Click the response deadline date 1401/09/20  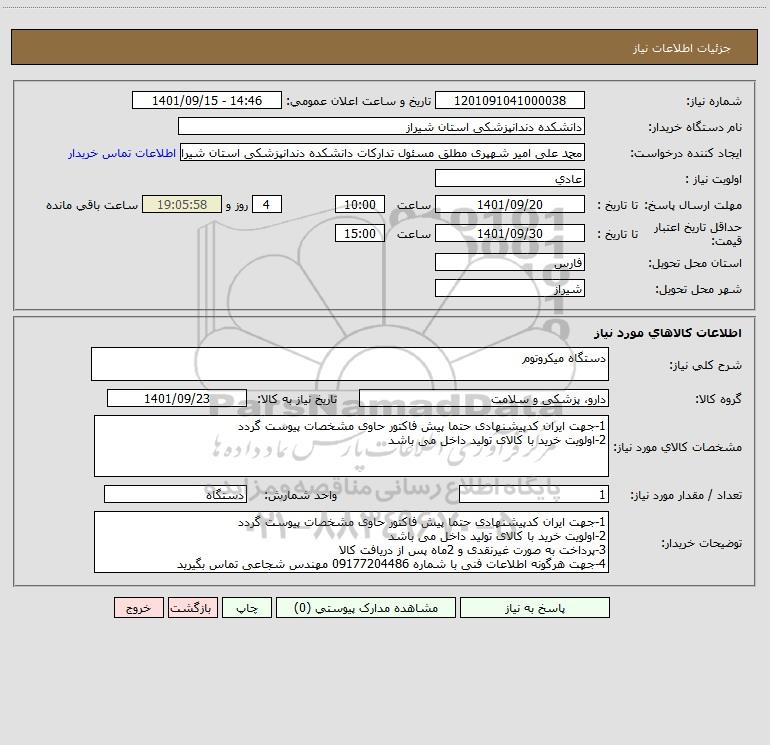tap(510, 204)
